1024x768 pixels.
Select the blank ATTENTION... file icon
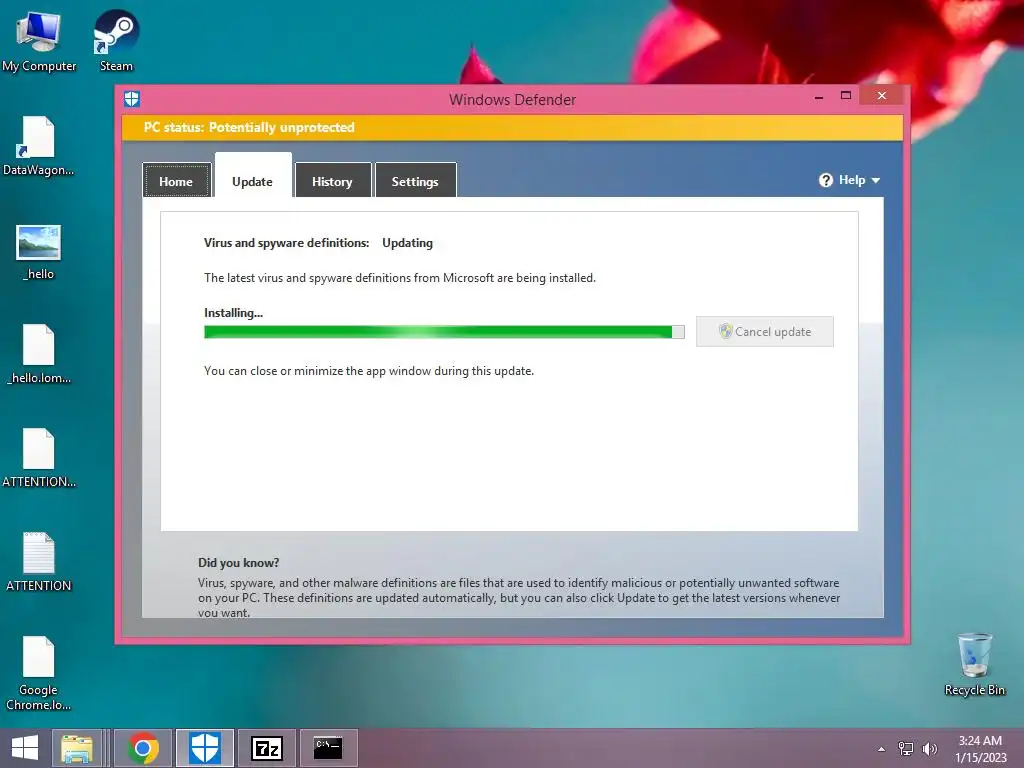tap(39, 457)
